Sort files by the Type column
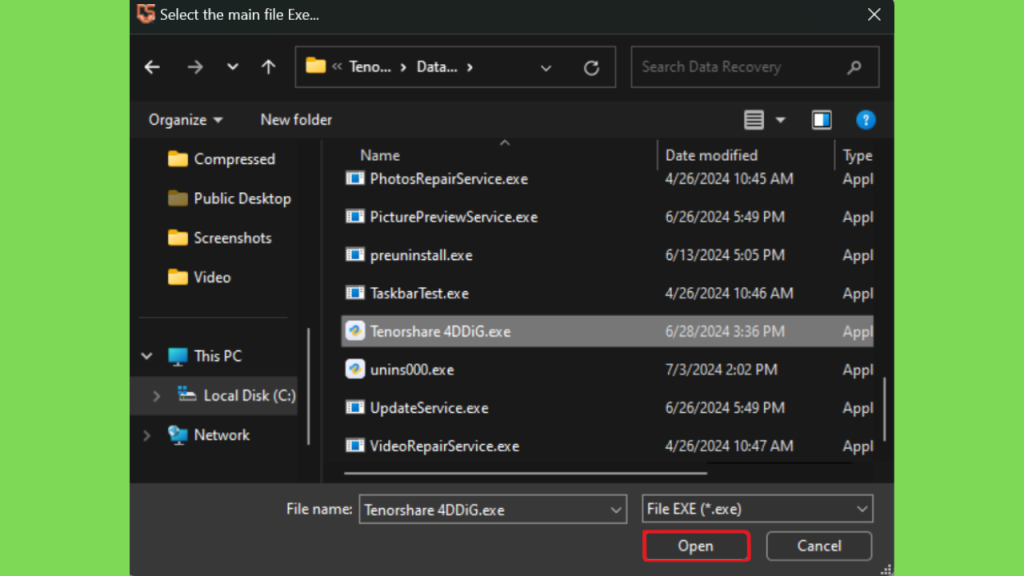Image resolution: width=1024 pixels, height=576 pixels. (x=857, y=155)
